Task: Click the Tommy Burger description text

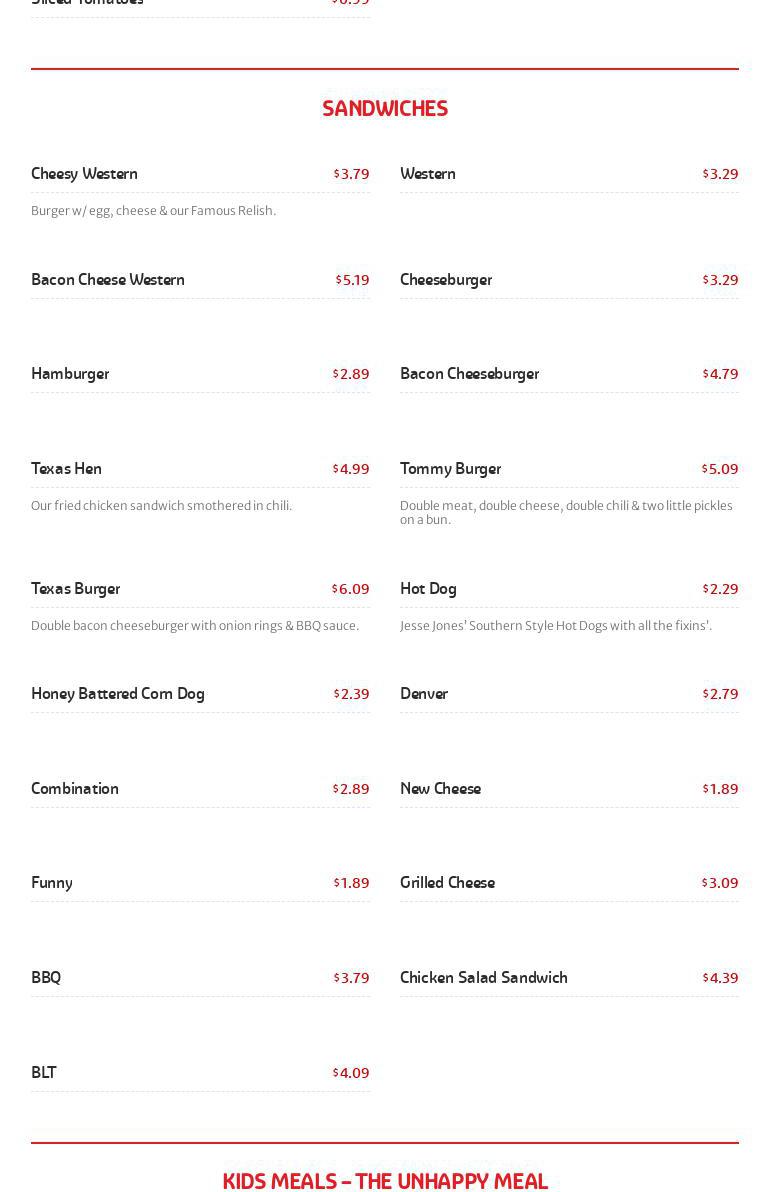Action: (566, 512)
